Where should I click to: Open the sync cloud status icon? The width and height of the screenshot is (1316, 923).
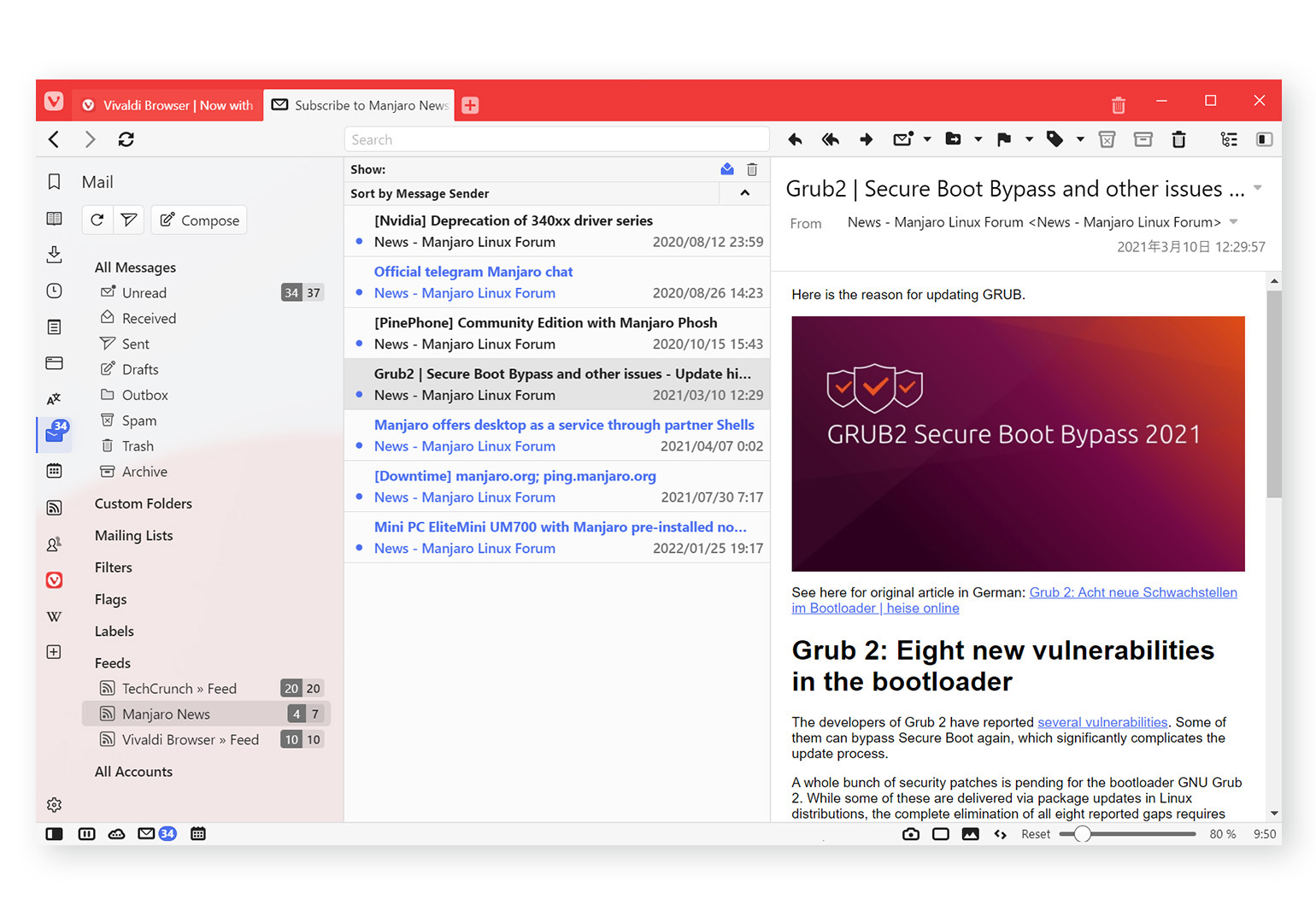point(116,834)
